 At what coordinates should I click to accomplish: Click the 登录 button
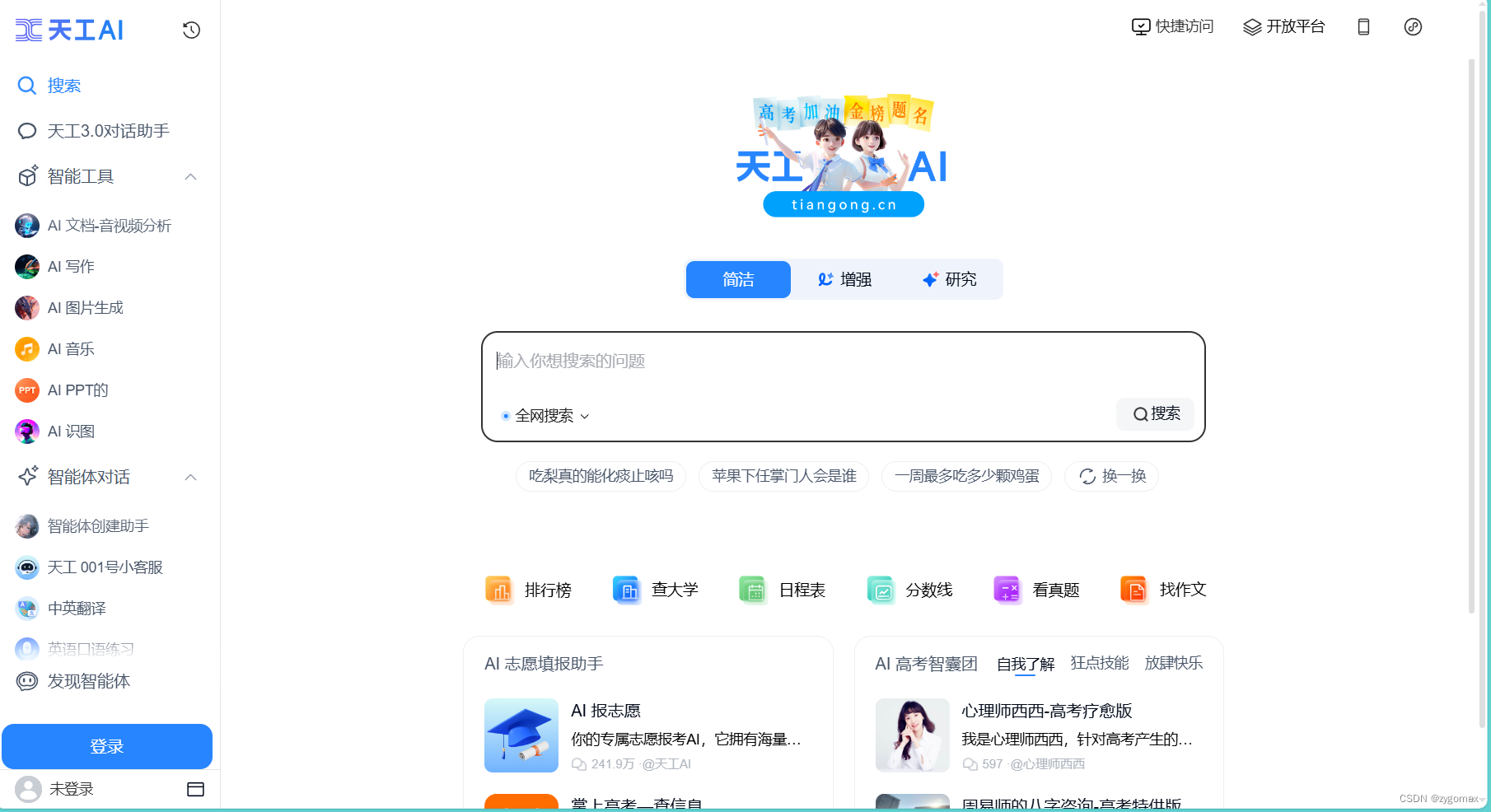pos(107,747)
